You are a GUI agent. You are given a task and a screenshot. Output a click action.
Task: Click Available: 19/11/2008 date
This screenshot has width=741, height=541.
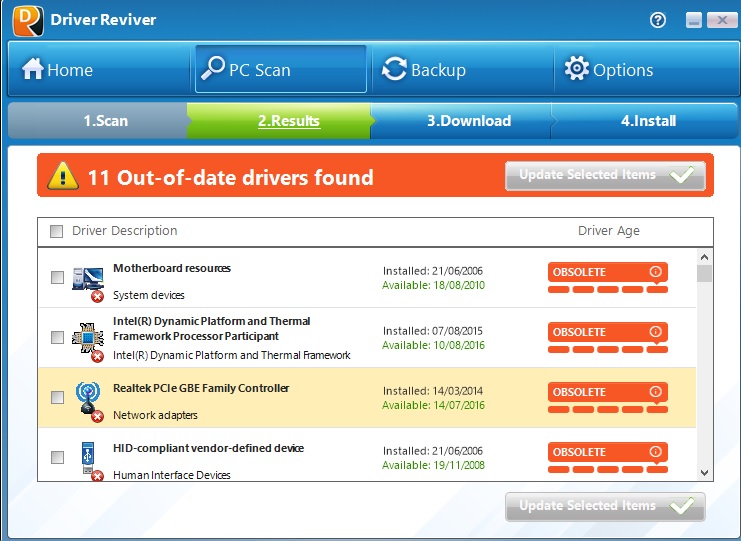[x=433, y=465]
